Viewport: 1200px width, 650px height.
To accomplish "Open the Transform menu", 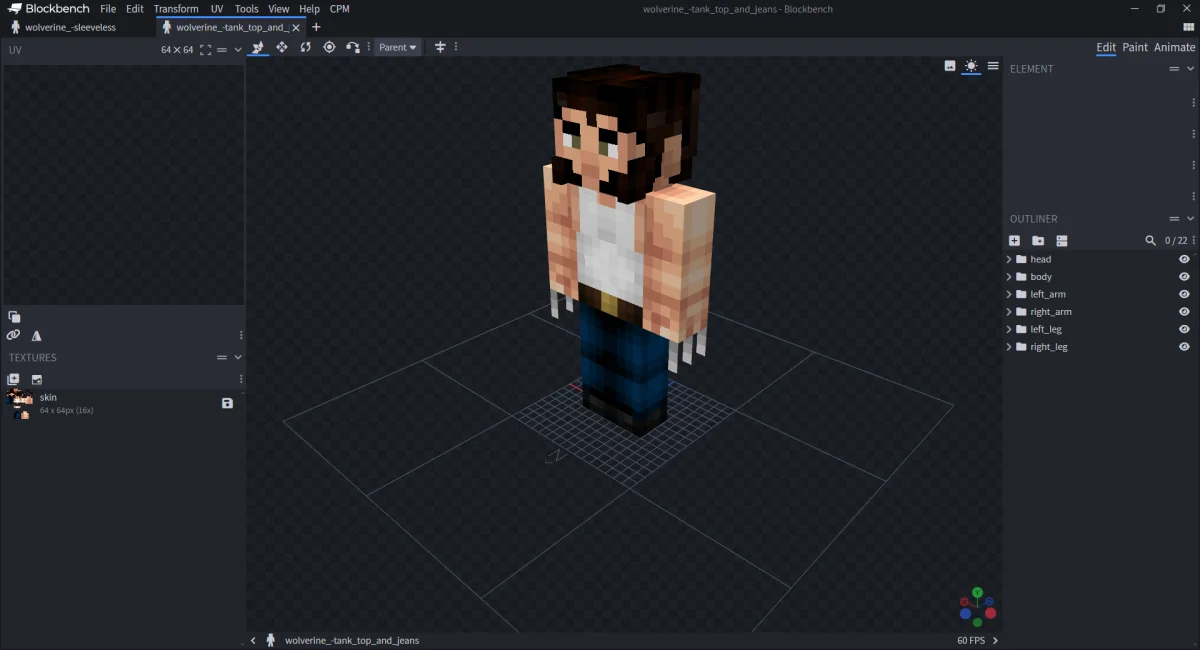I will coord(176,9).
